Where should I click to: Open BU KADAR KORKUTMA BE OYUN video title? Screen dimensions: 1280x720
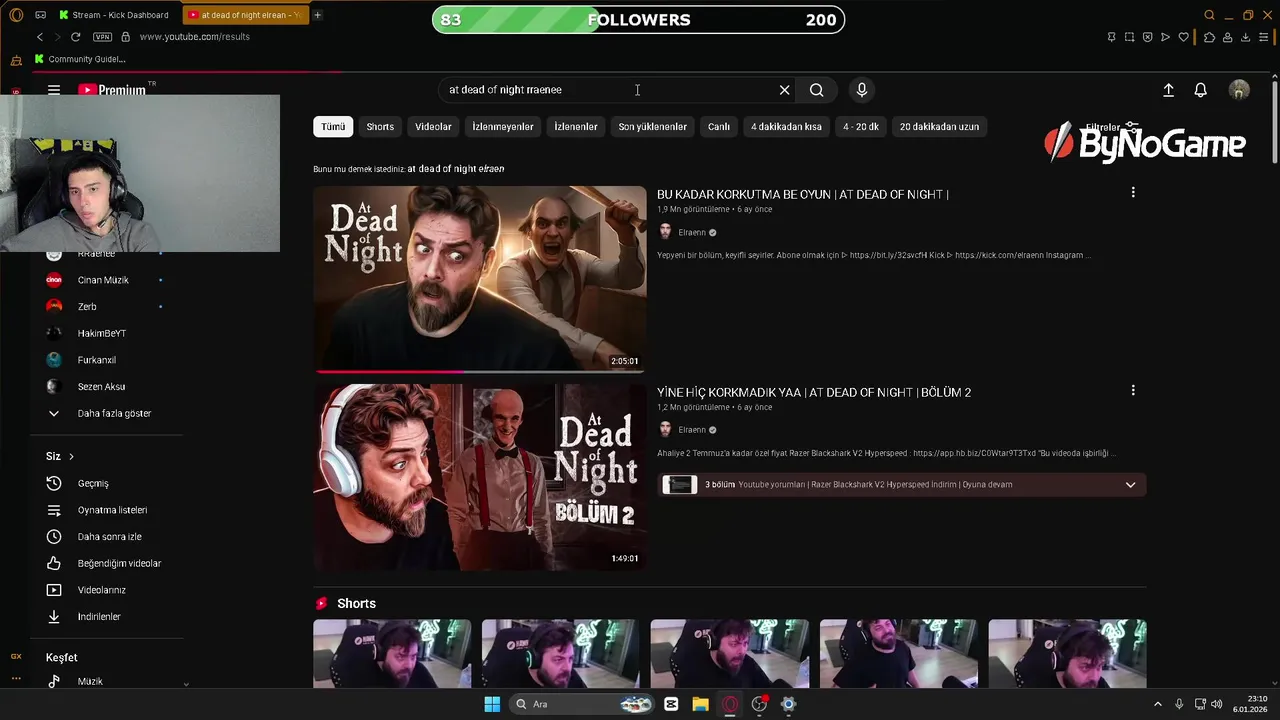coord(802,195)
